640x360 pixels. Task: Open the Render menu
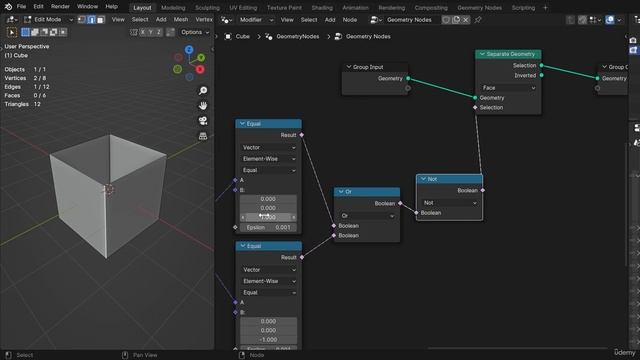(x=60, y=7)
